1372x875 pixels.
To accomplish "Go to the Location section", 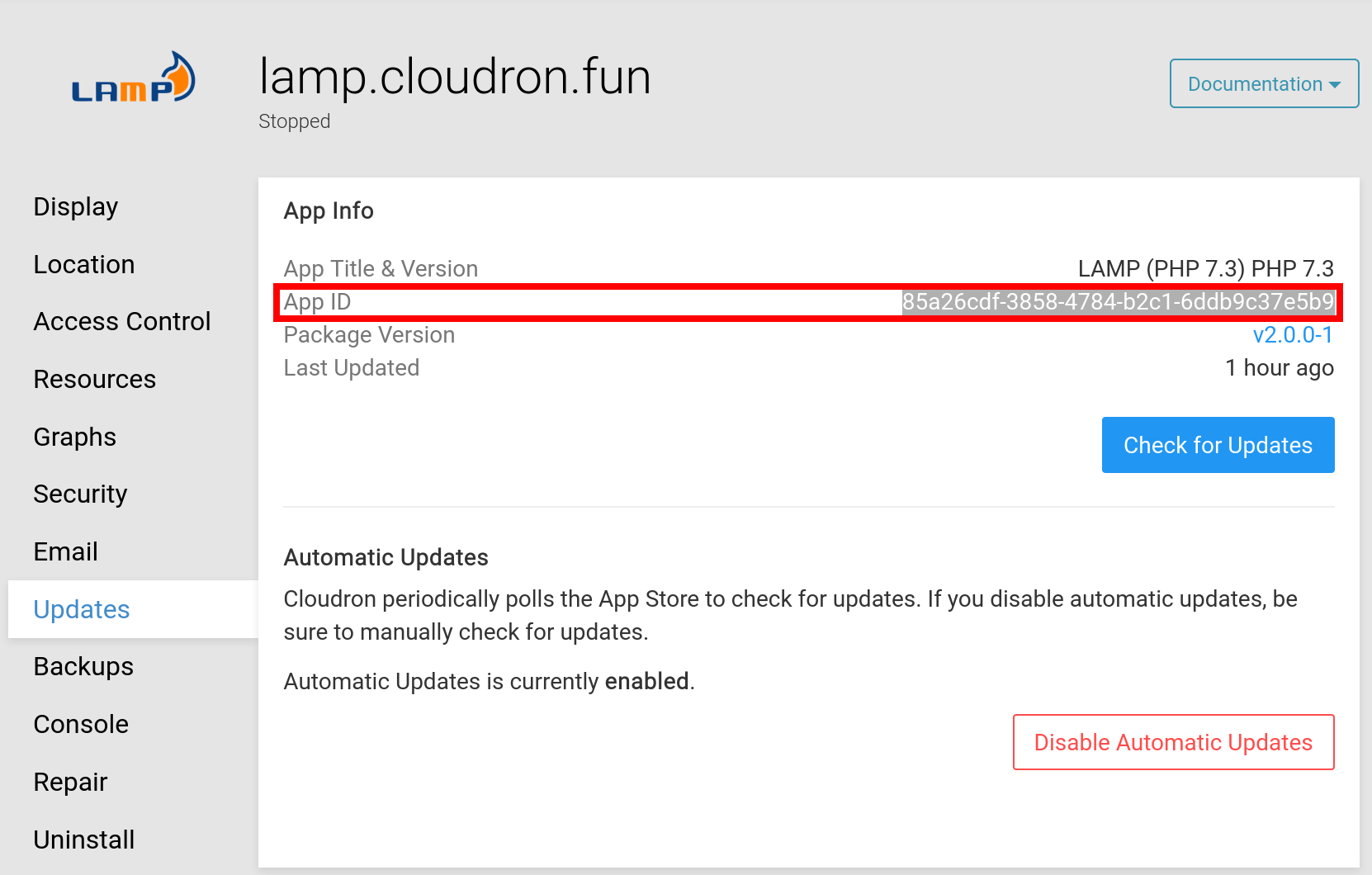I will [x=84, y=264].
